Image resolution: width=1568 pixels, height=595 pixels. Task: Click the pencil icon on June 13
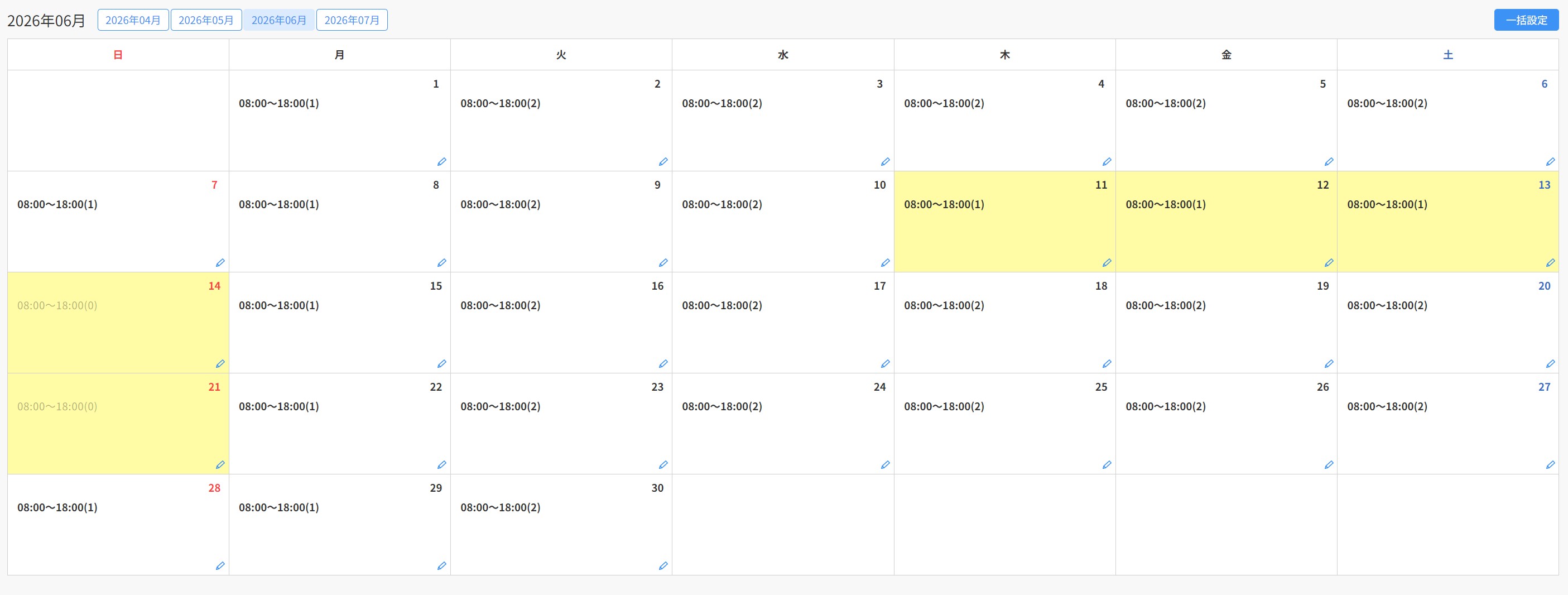coord(1550,262)
